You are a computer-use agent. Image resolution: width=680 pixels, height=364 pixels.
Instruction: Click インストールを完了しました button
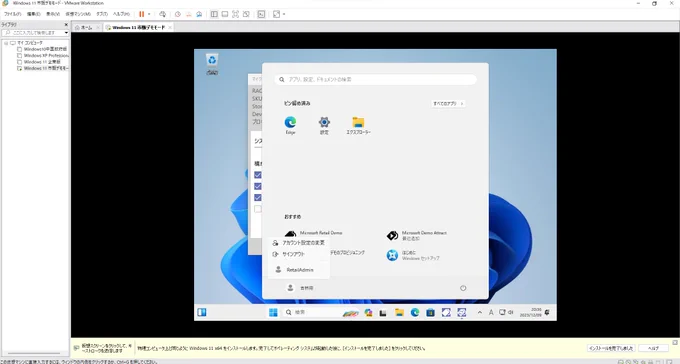pos(611,348)
